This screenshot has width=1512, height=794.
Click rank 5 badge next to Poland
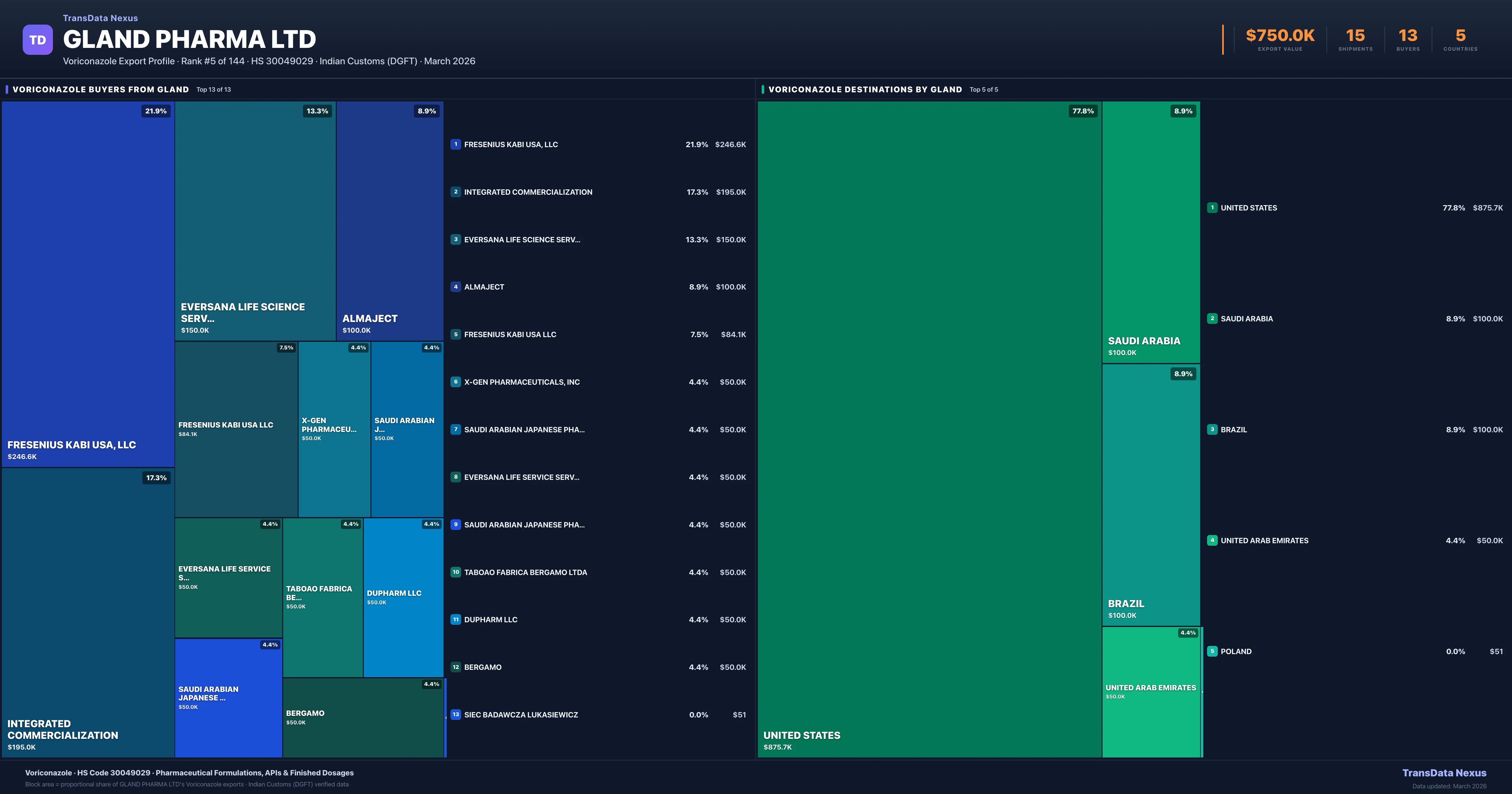coord(1212,651)
